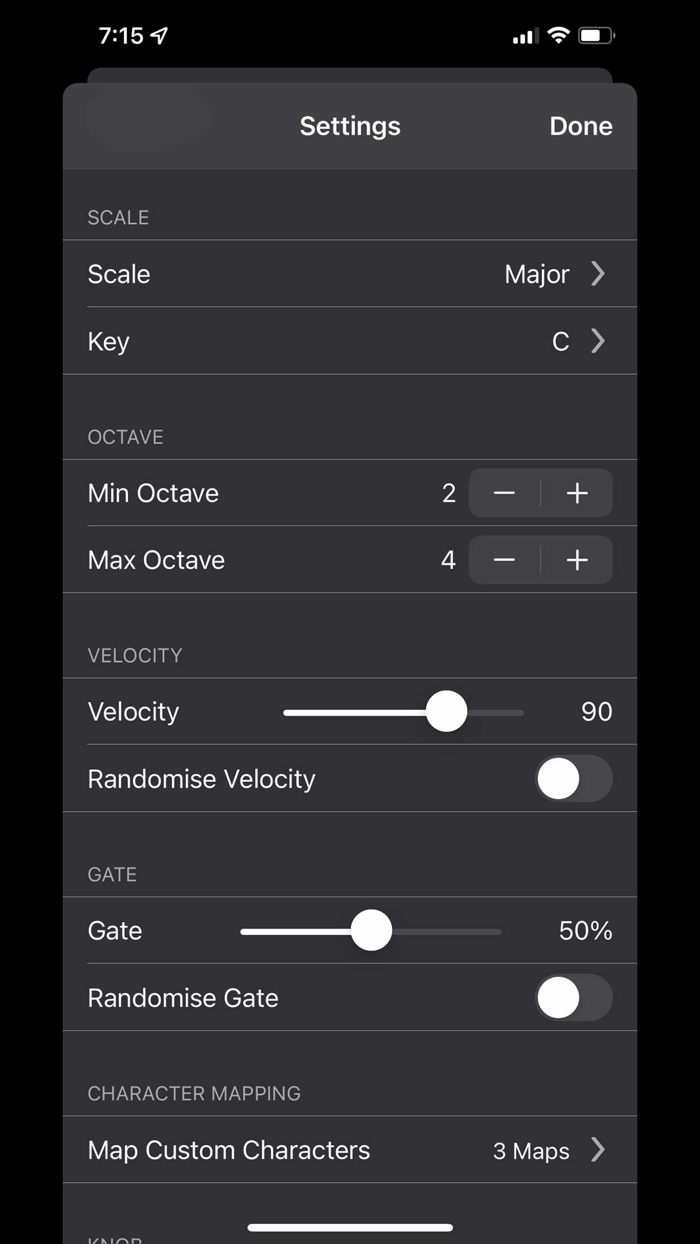Enable Randomise Gate
Viewport: 700px width, 1244px height.
(573, 998)
